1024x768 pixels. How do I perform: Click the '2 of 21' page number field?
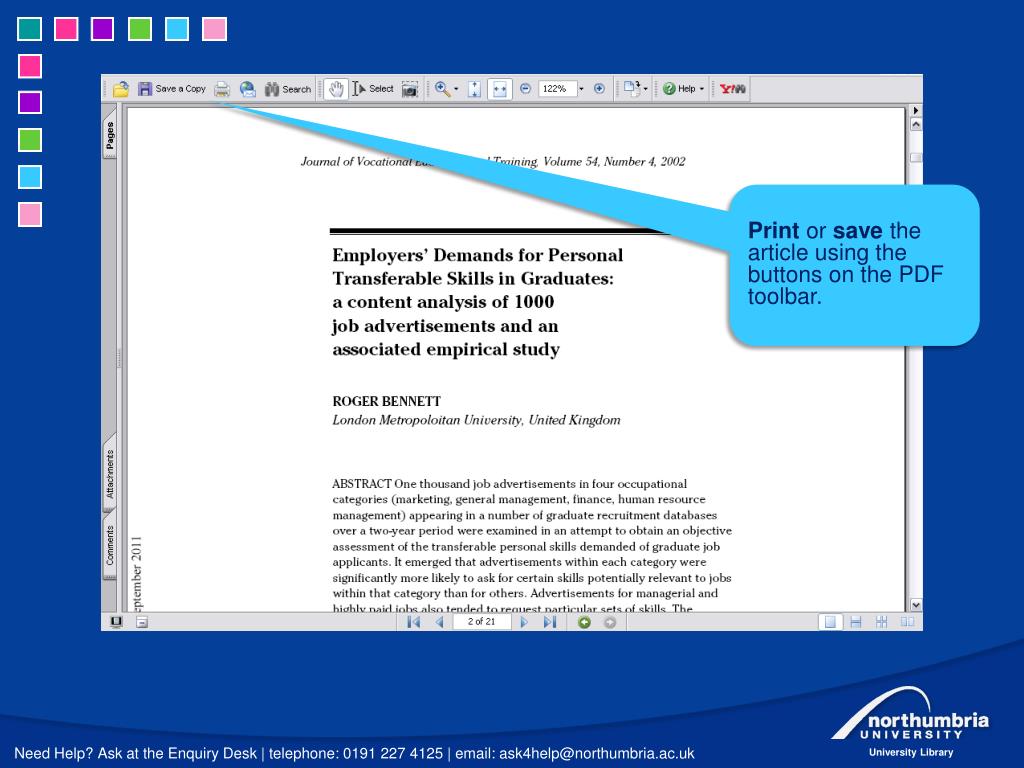tap(482, 622)
